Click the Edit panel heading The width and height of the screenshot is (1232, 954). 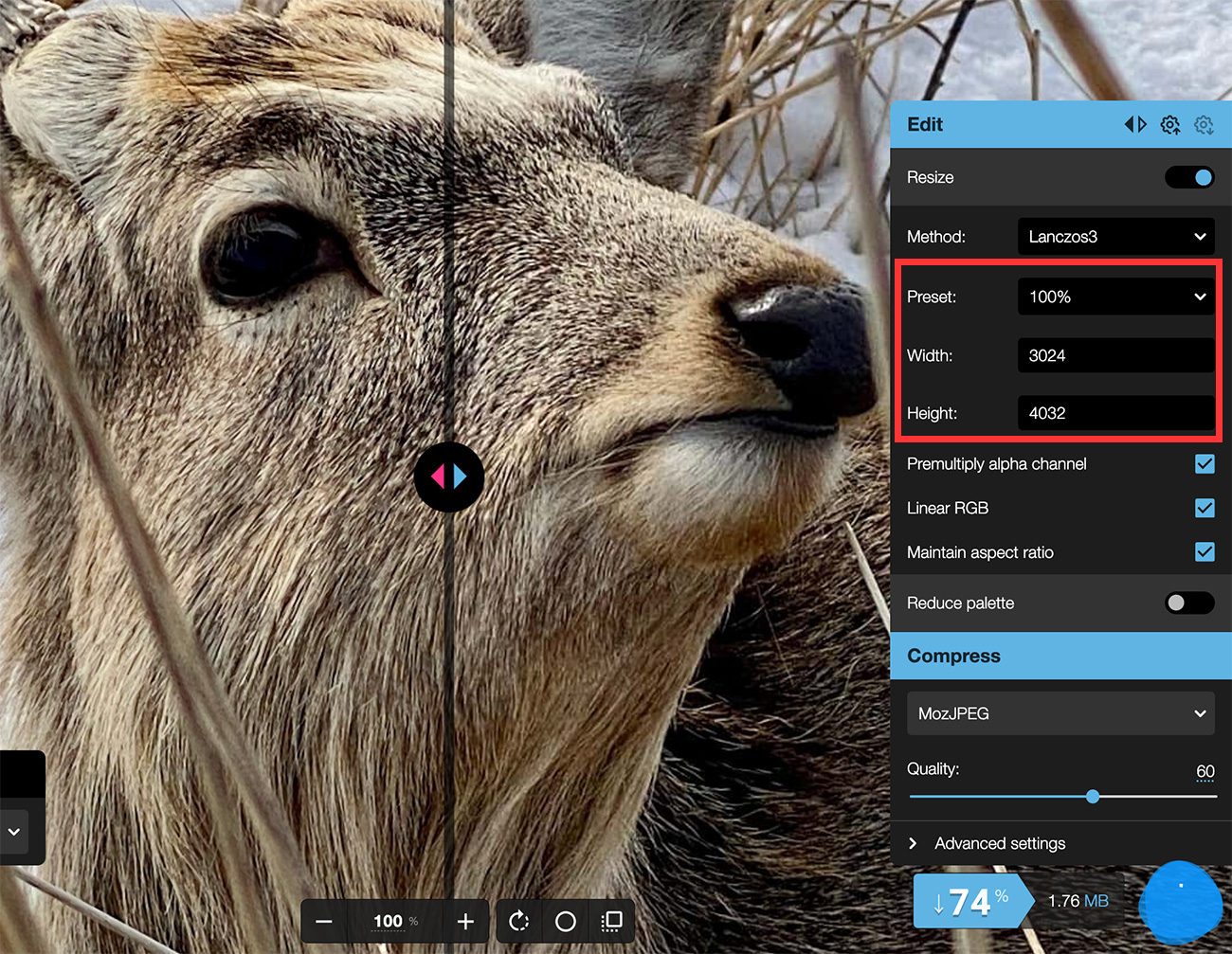[925, 124]
